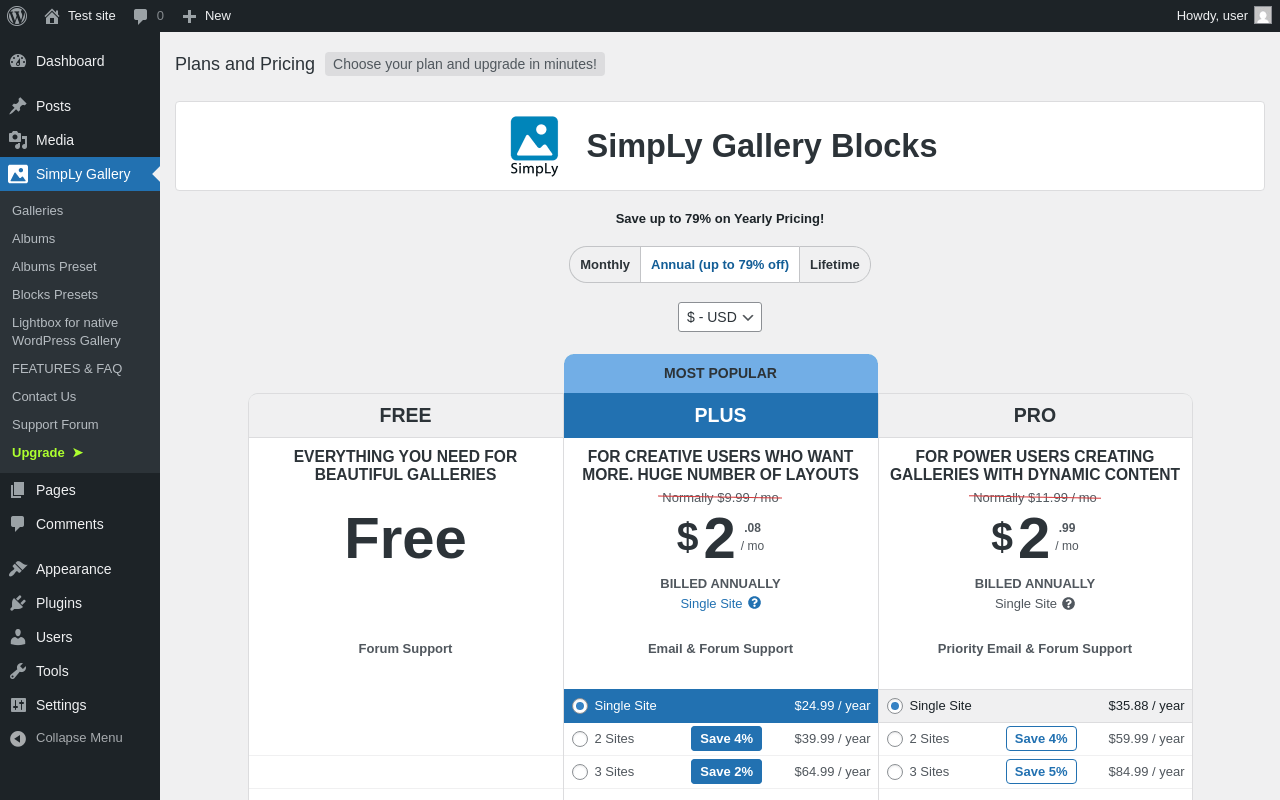Open Blocks Presets submenu item
This screenshot has width=1280, height=800.
coord(80,295)
